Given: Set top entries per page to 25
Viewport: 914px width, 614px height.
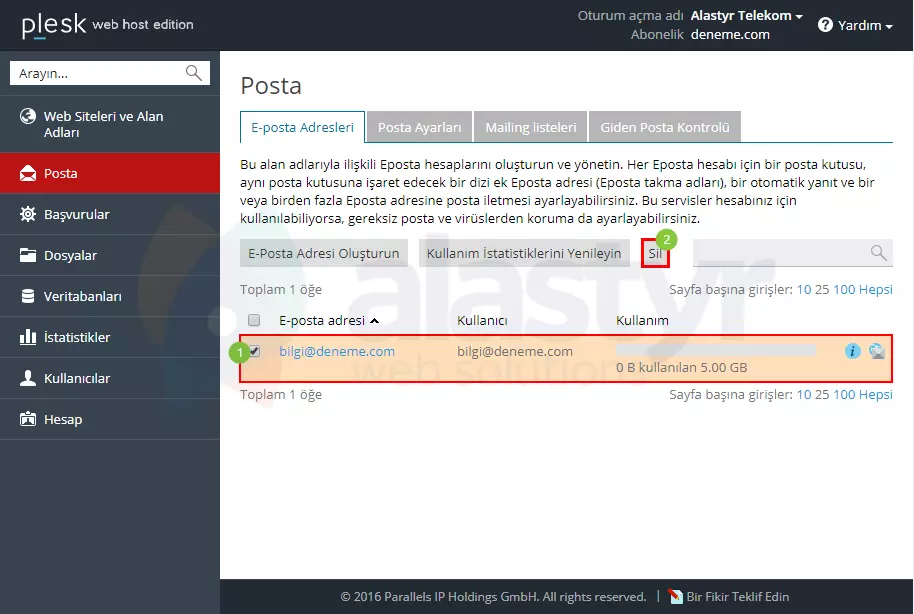Looking at the screenshot, I should coord(822,289).
